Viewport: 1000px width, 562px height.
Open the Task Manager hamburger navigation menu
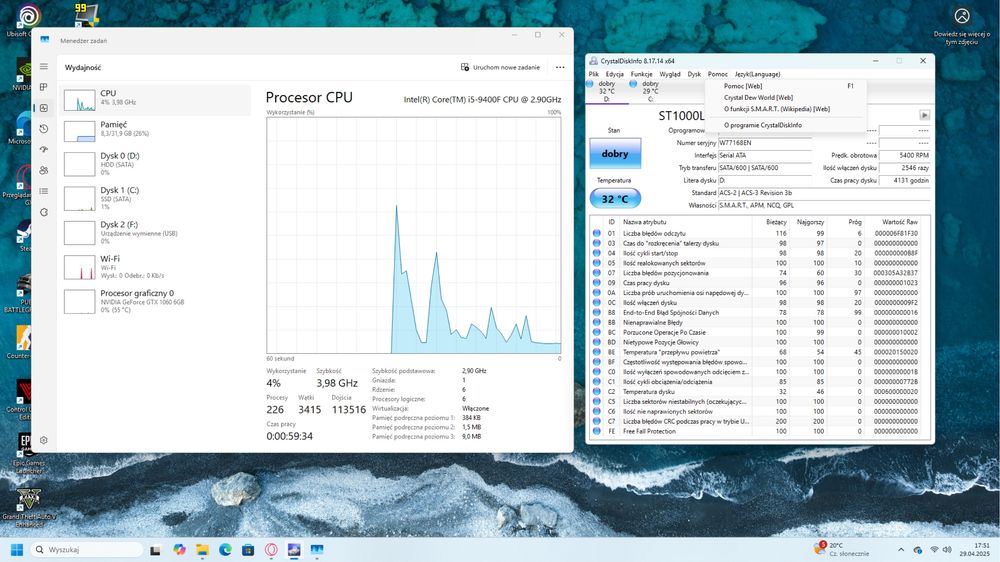(x=43, y=66)
